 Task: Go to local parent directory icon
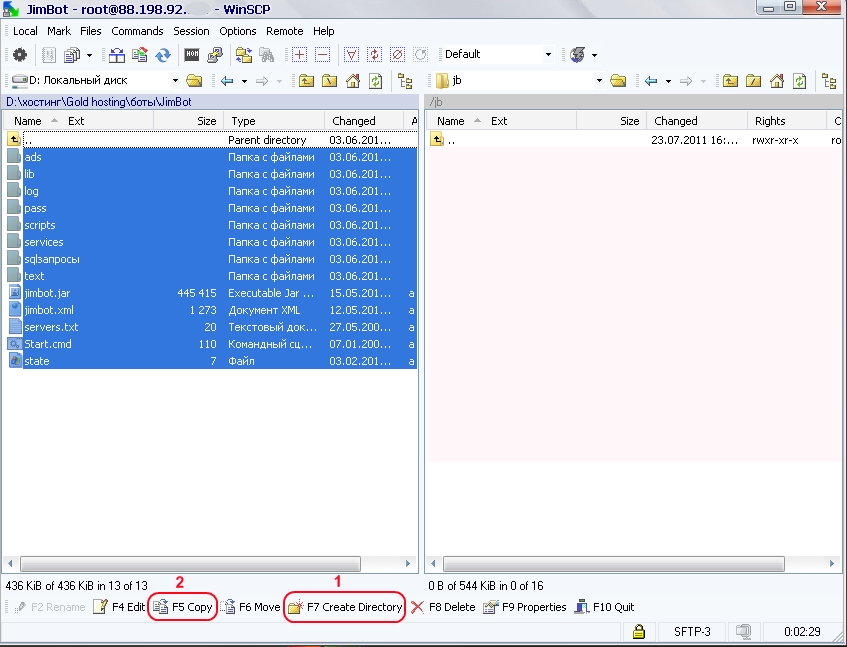click(x=306, y=81)
